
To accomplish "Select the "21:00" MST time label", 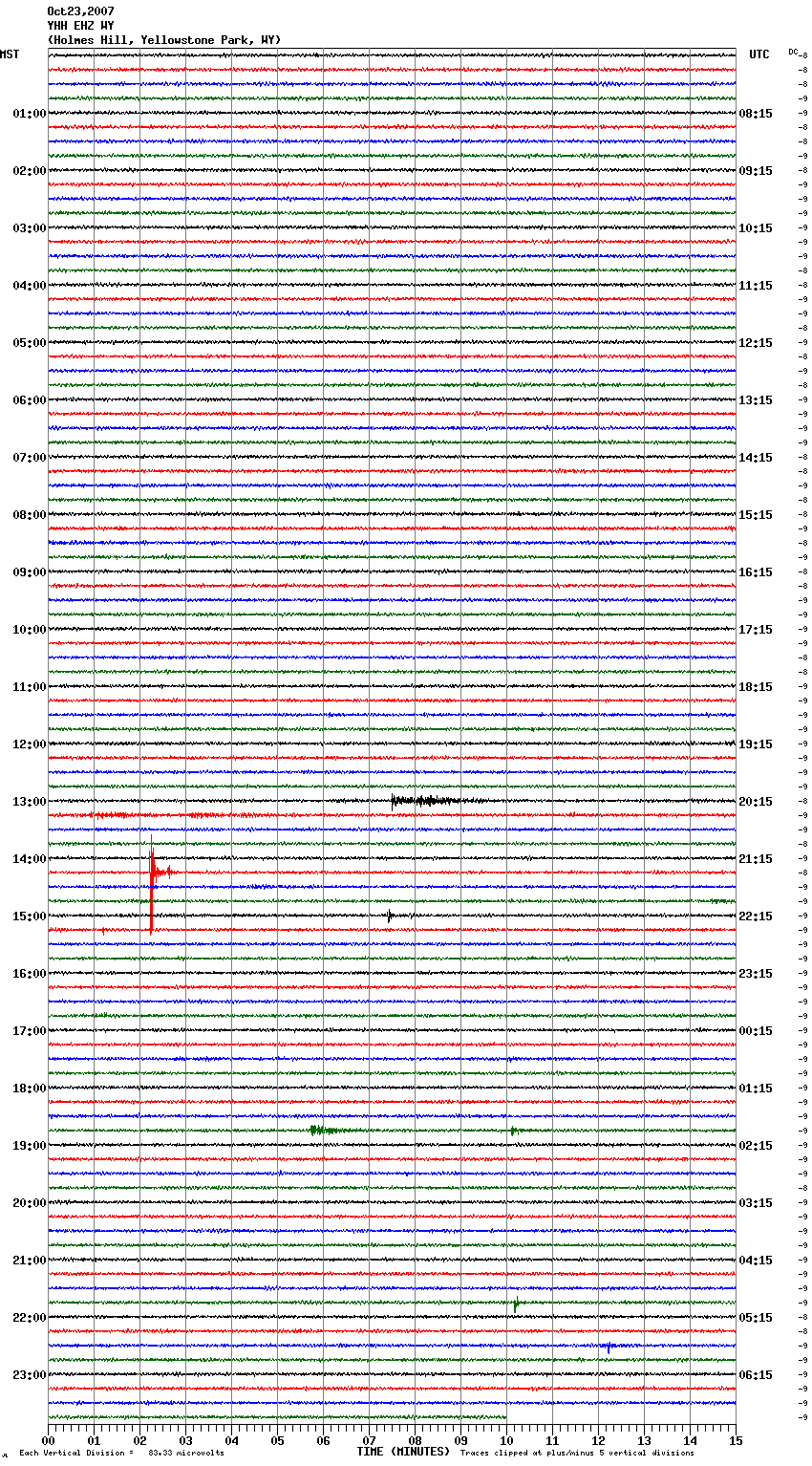I will [x=30, y=1261].
